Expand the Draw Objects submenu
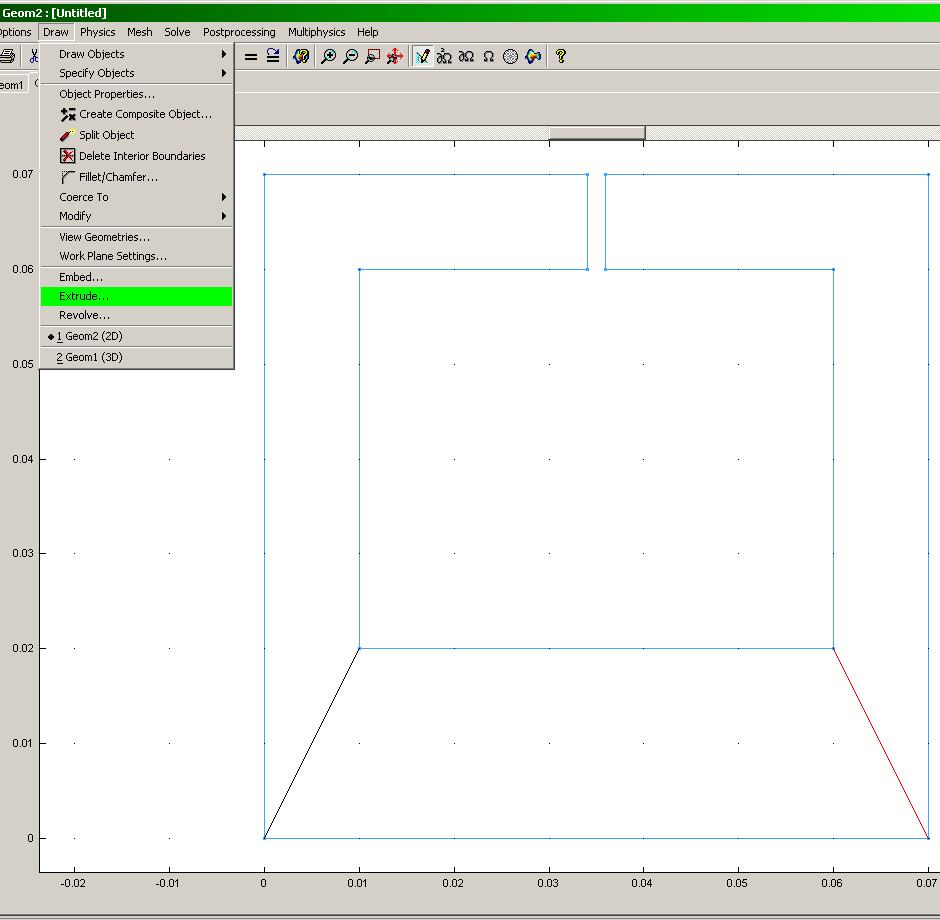 coord(137,54)
